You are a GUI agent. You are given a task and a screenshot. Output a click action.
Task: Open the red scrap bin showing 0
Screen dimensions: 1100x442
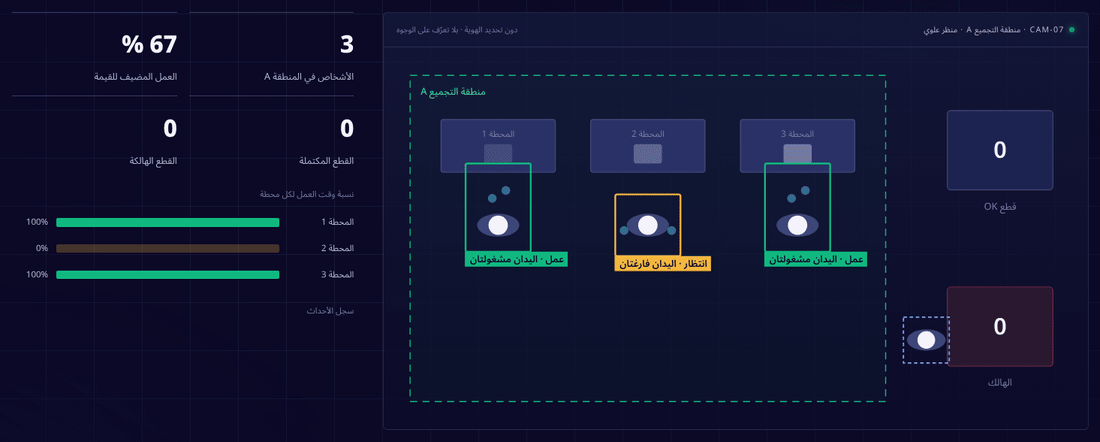[x=1000, y=326]
